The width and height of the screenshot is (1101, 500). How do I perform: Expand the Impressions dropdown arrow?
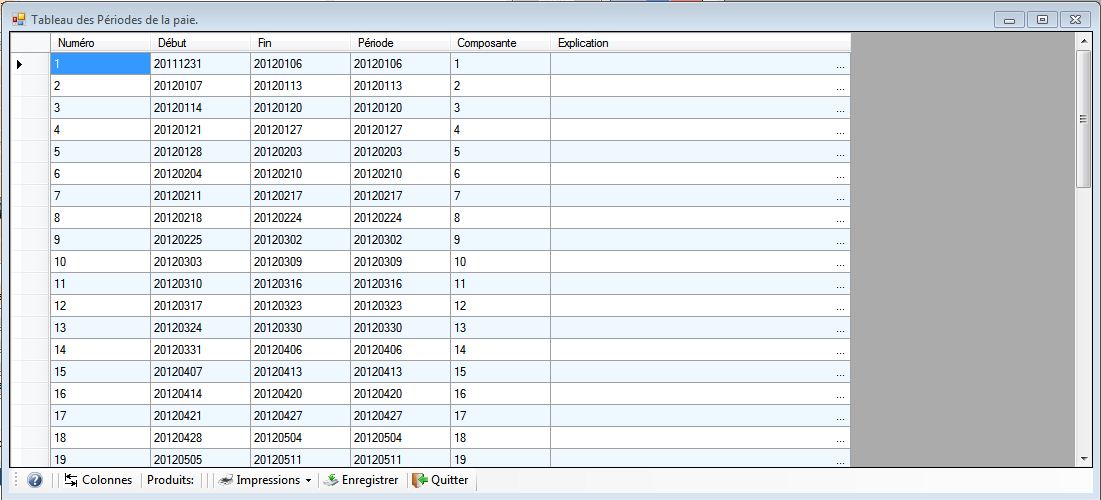tap(308, 480)
